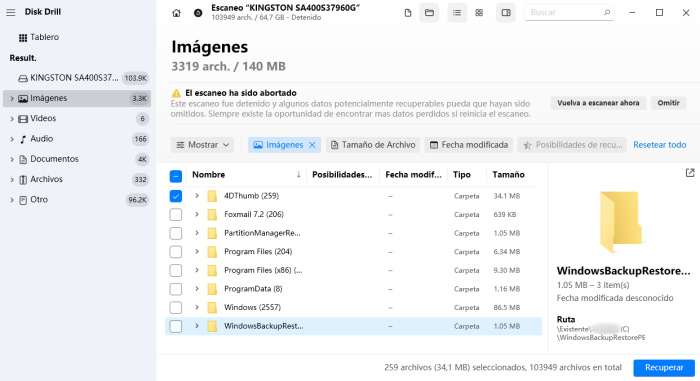Remove the Imágenes filter with the X
700x381 pixels.
tap(312, 145)
